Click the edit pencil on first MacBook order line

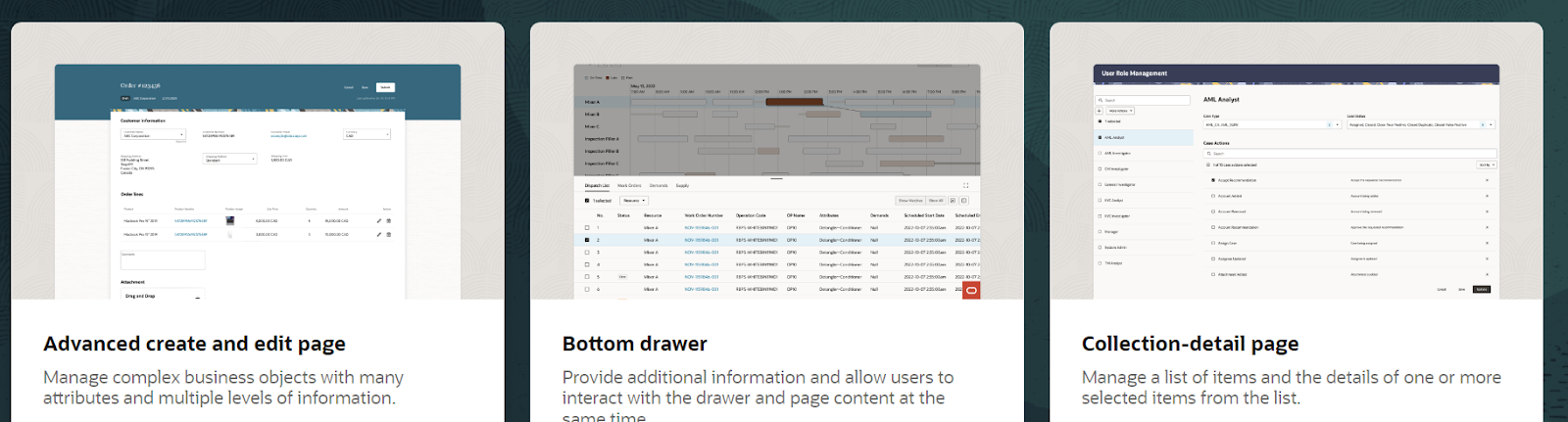pyautogui.click(x=379, y=221)
